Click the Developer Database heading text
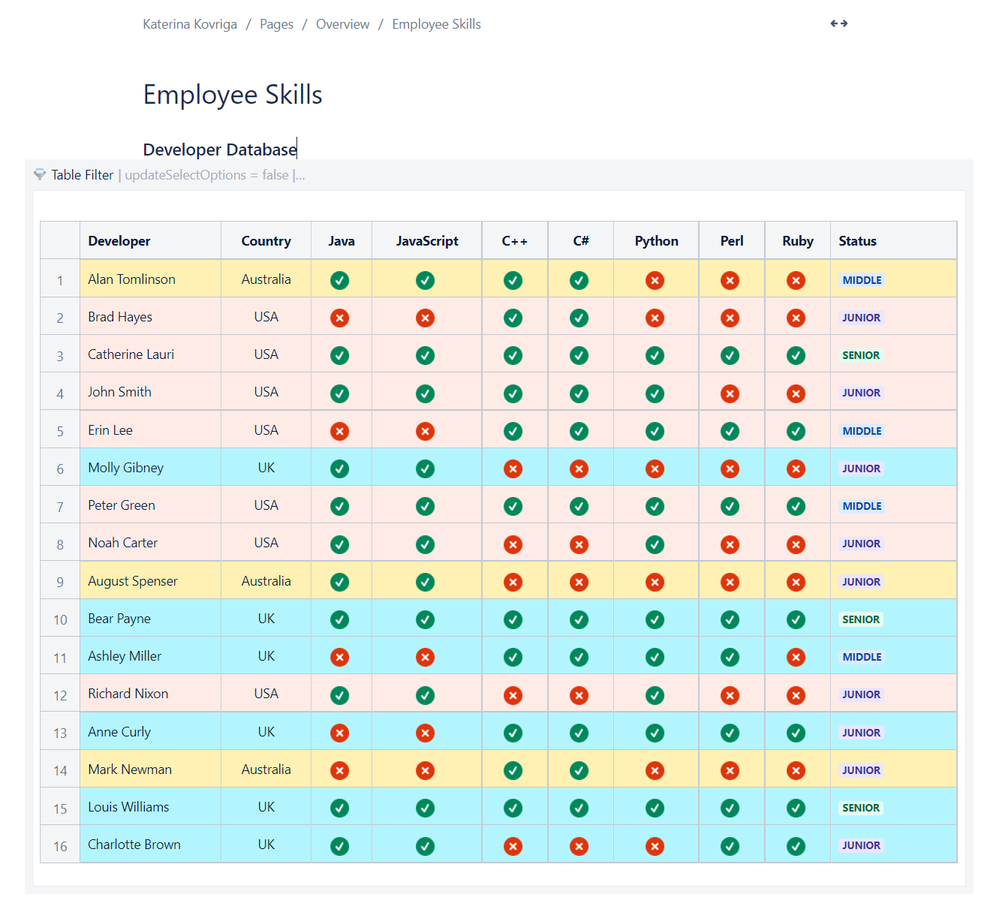 (220, 150)
